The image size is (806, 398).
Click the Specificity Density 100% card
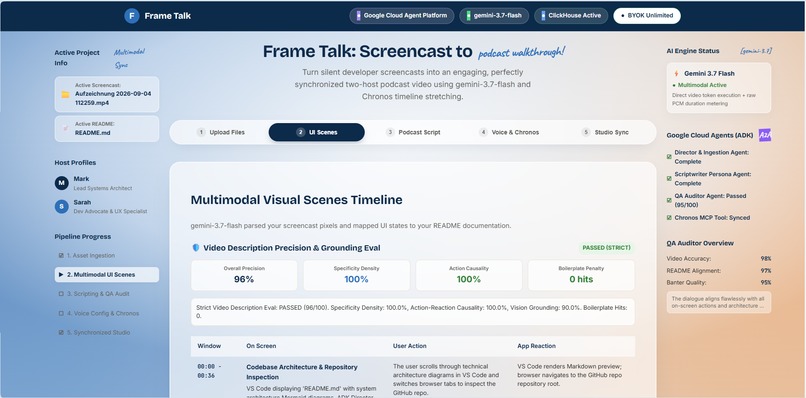click(x=357, y=275)
